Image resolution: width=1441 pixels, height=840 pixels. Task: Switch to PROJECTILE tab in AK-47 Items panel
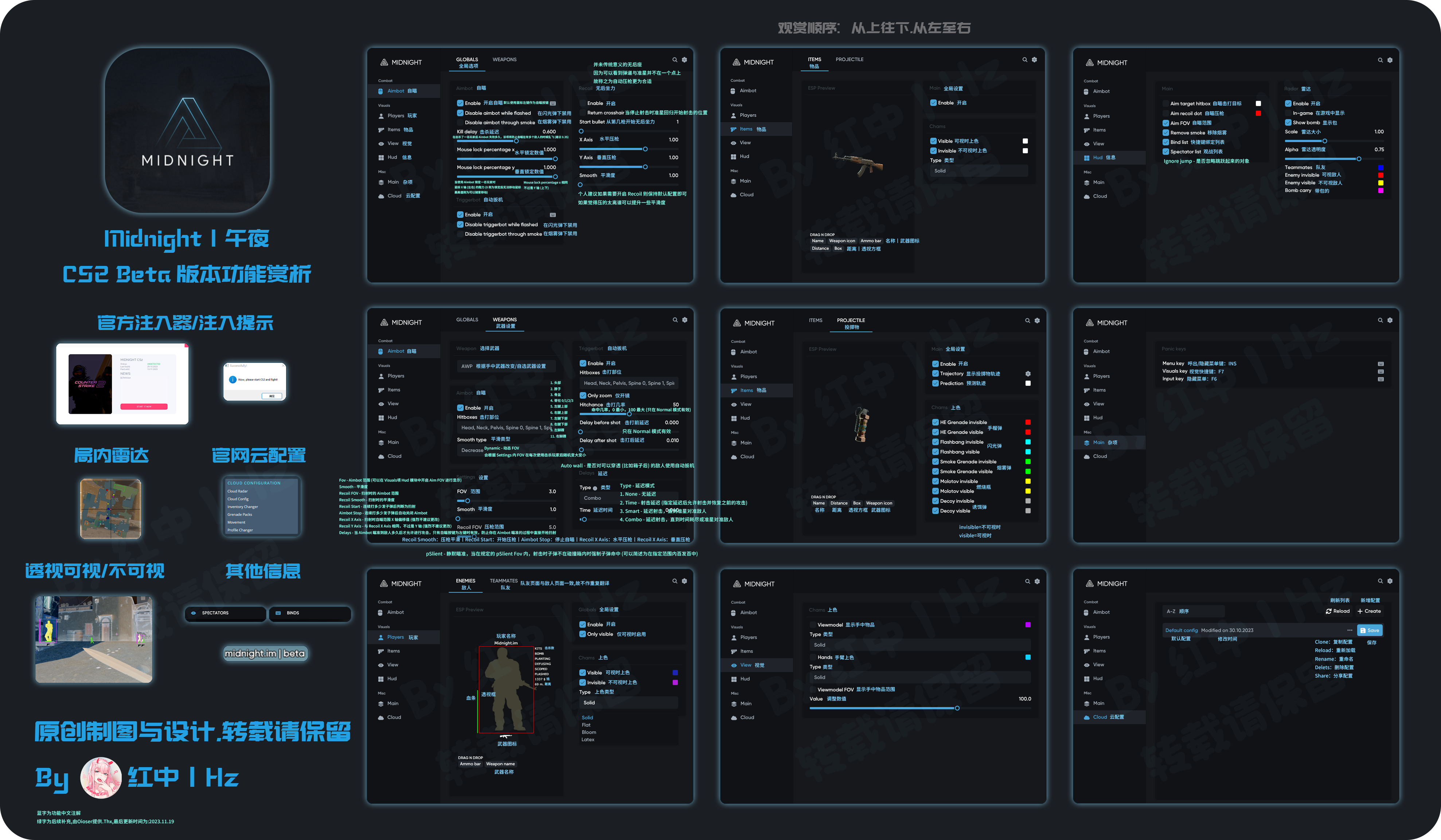point(850,59)
